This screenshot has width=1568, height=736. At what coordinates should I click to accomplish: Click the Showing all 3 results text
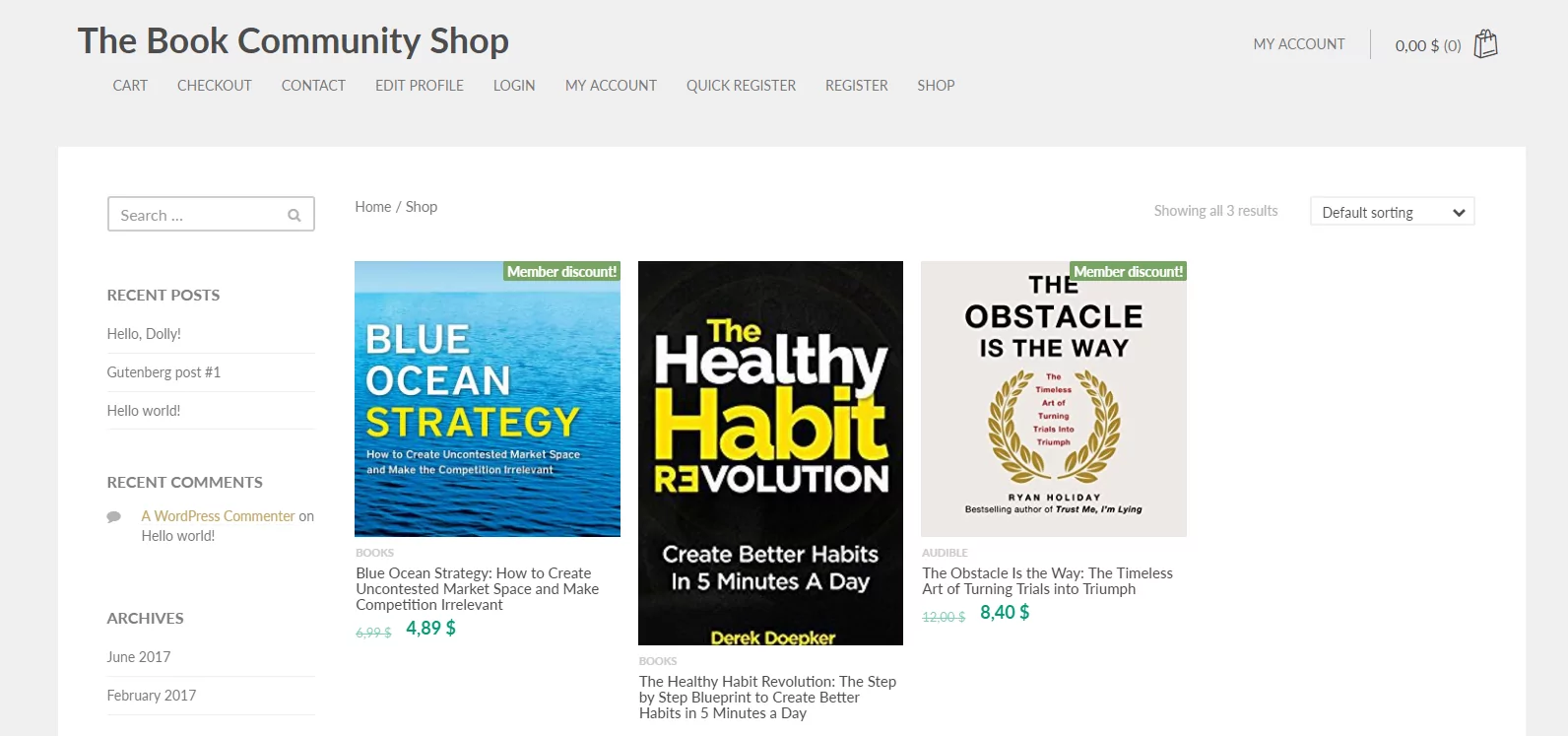[1215, 211]
